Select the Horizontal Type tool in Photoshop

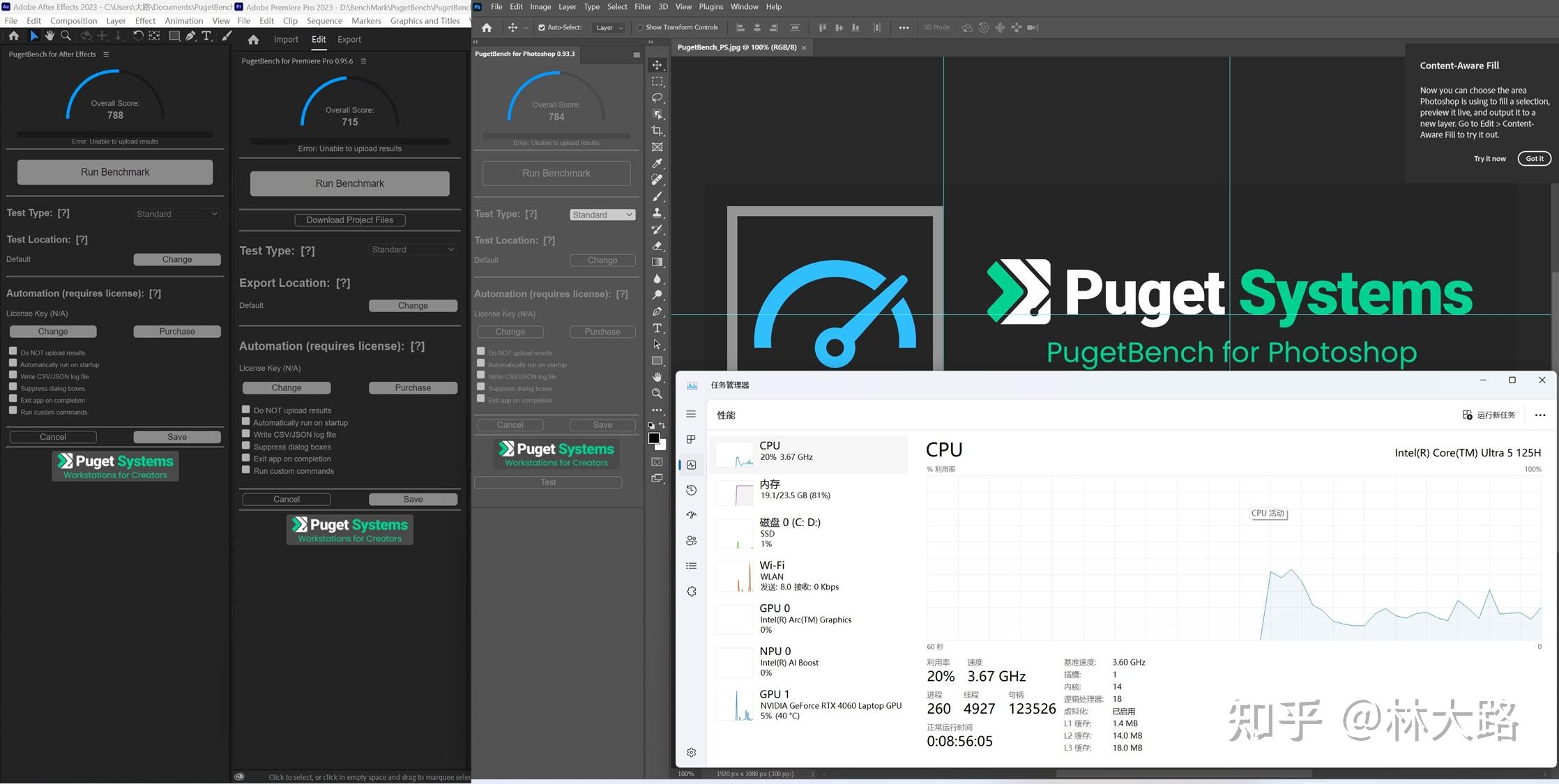tap(657, 328)
